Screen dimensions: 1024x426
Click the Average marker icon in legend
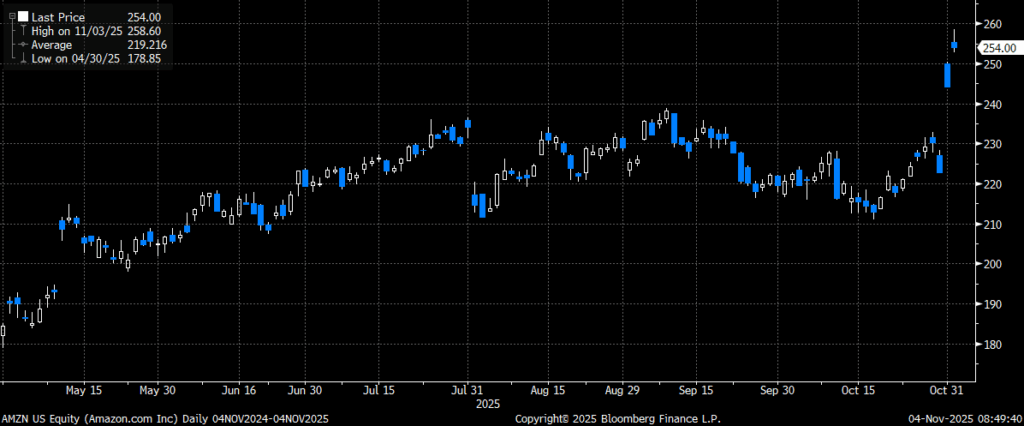[22, 46]
